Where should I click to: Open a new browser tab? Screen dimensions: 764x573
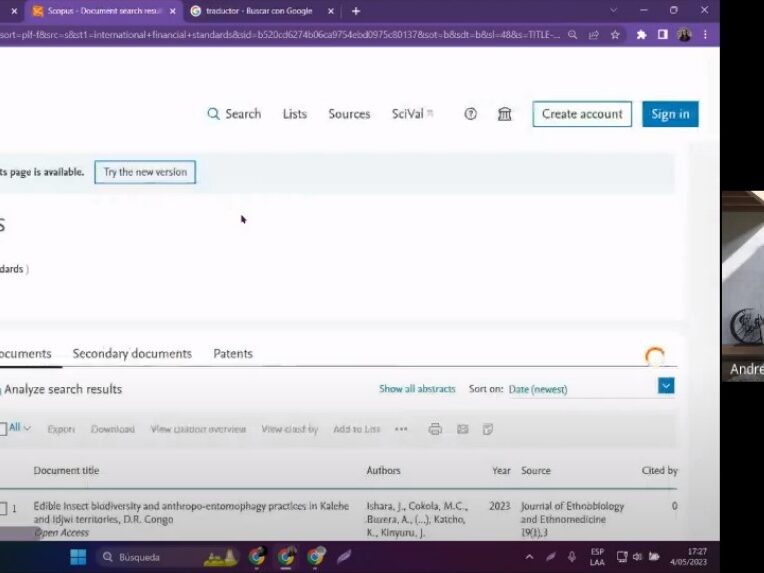356,11
